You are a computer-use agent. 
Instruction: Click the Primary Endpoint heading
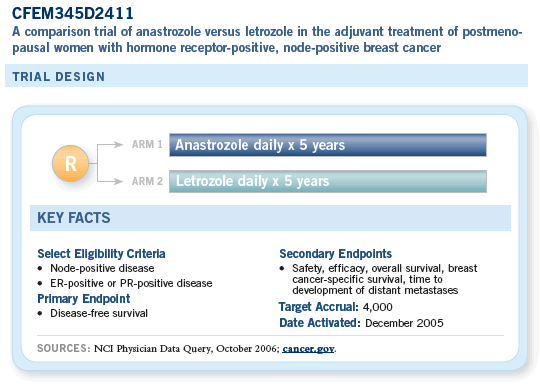click(x=84, y=299)
